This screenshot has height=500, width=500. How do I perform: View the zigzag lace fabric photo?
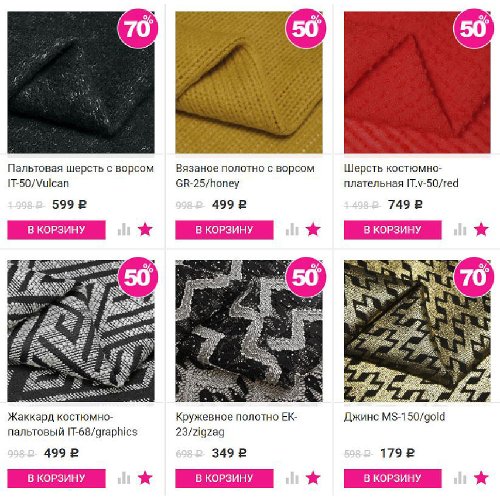249,331
